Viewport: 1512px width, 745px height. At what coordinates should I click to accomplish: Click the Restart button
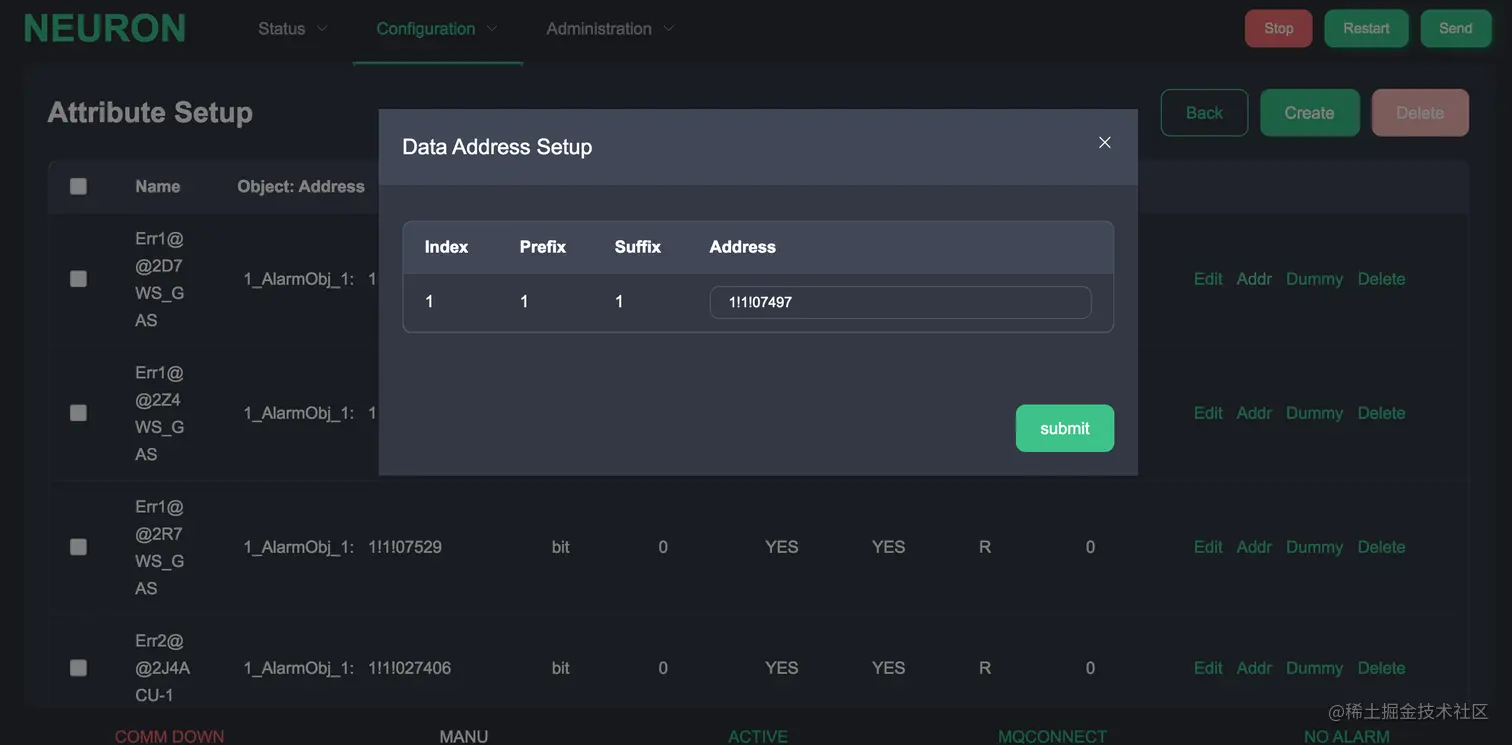coord(1366,28)
